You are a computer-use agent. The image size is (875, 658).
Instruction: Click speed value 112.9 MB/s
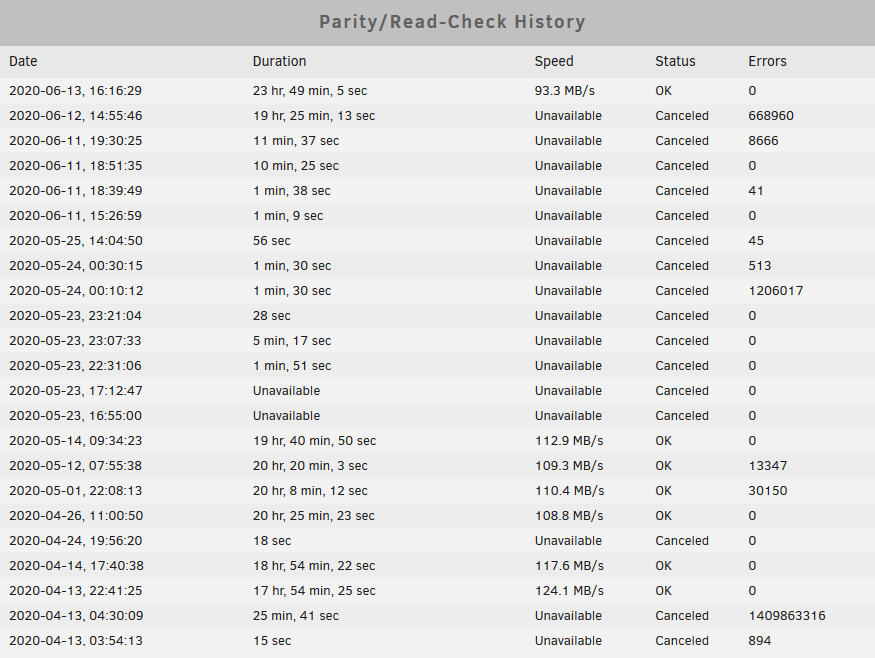tap(569, 441)
